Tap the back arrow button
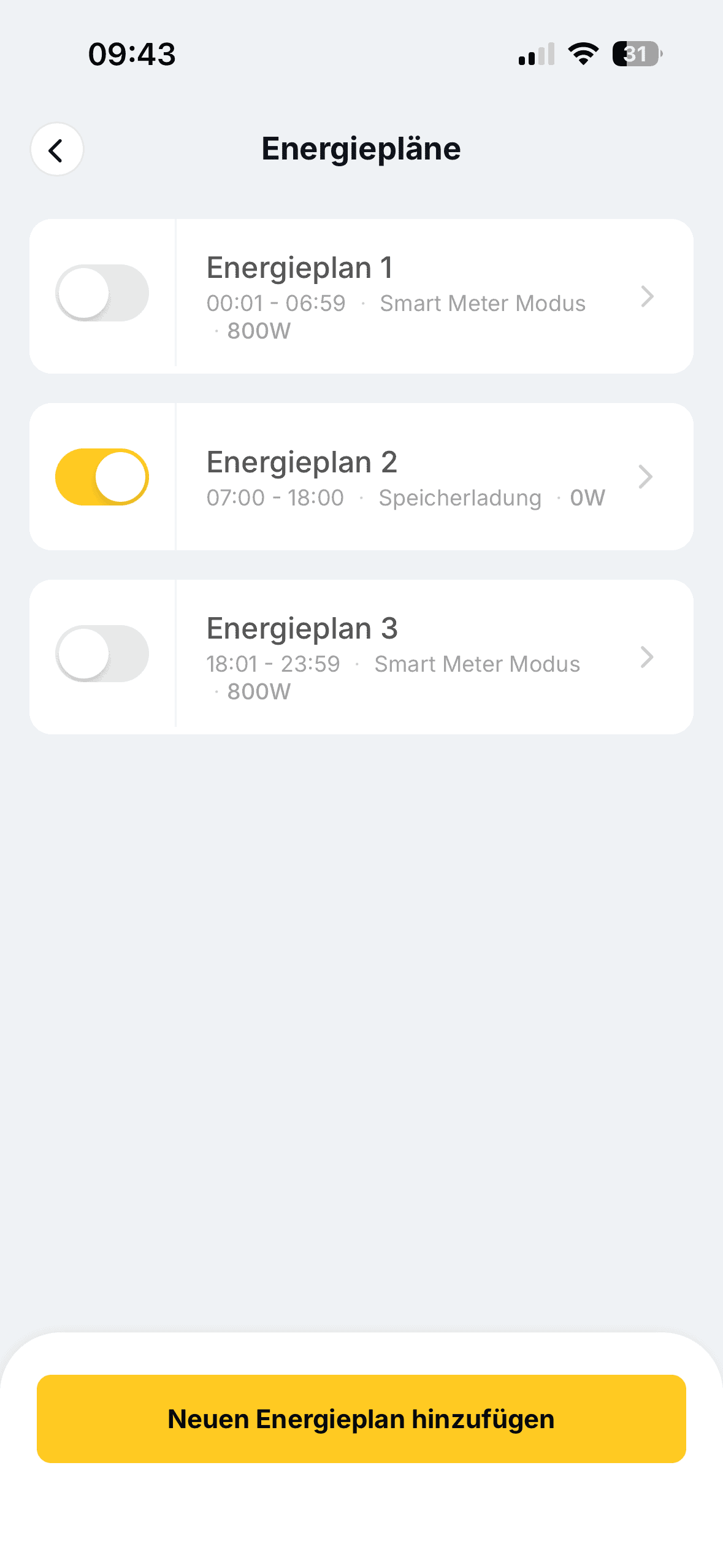 tap(56, 150)
